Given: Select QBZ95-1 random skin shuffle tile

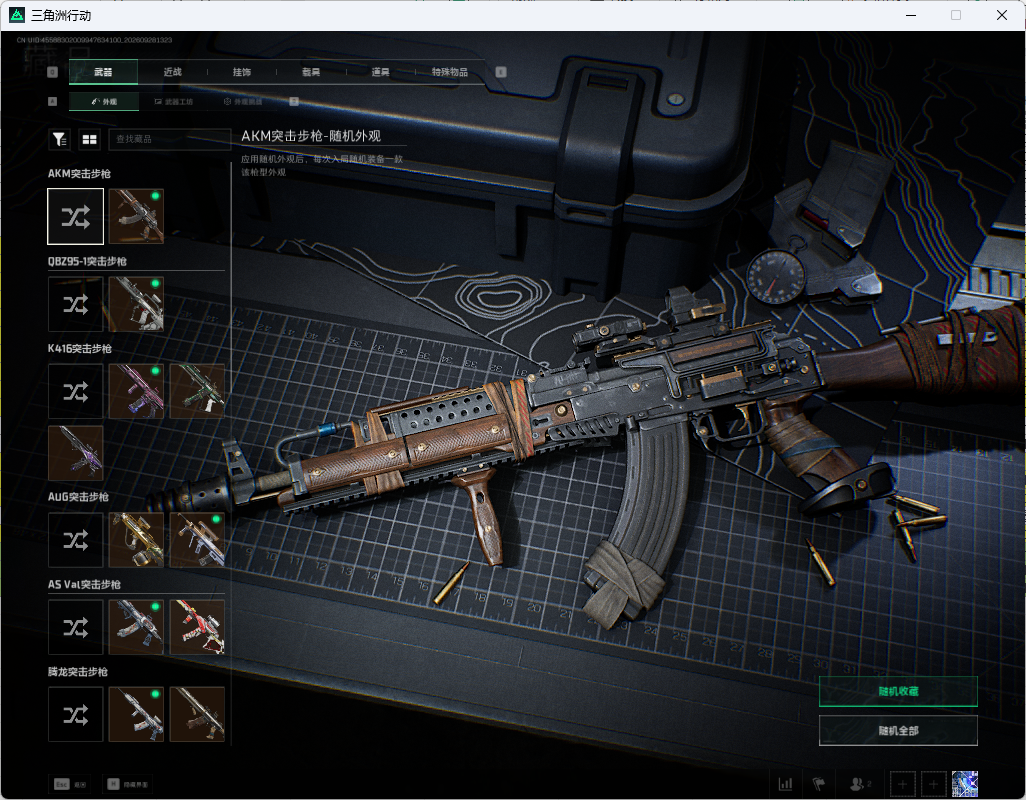Looking at the screenshot, I should 76,304.
